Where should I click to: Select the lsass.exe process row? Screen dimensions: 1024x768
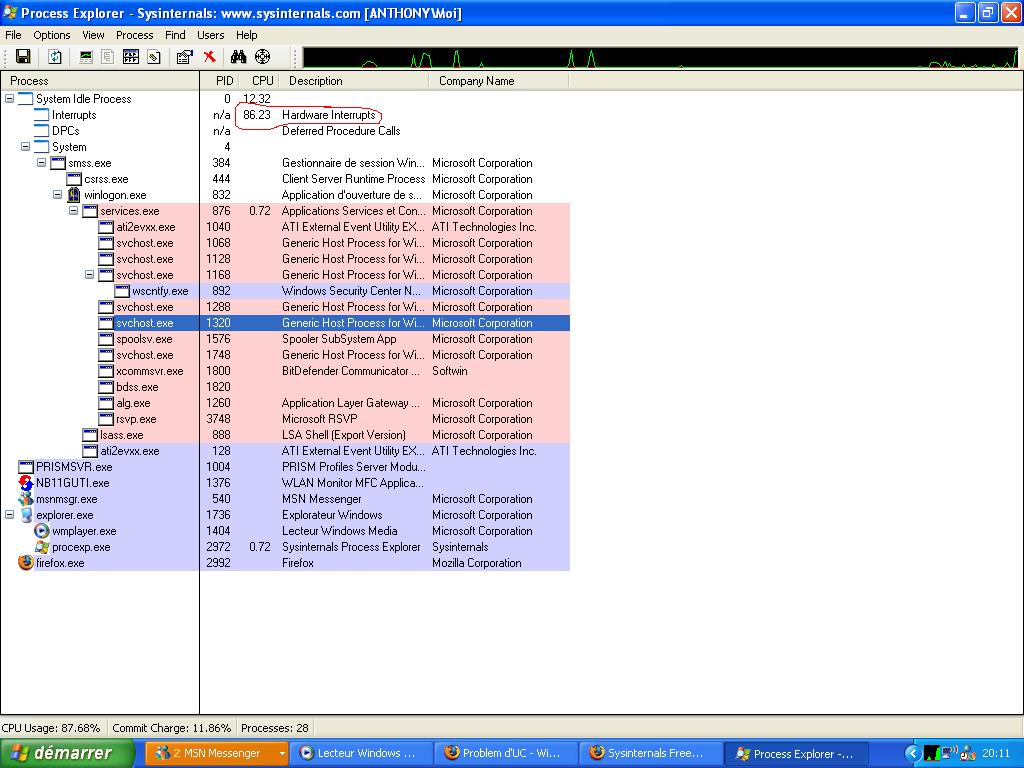pyautogui.click(x=285, y=435)
